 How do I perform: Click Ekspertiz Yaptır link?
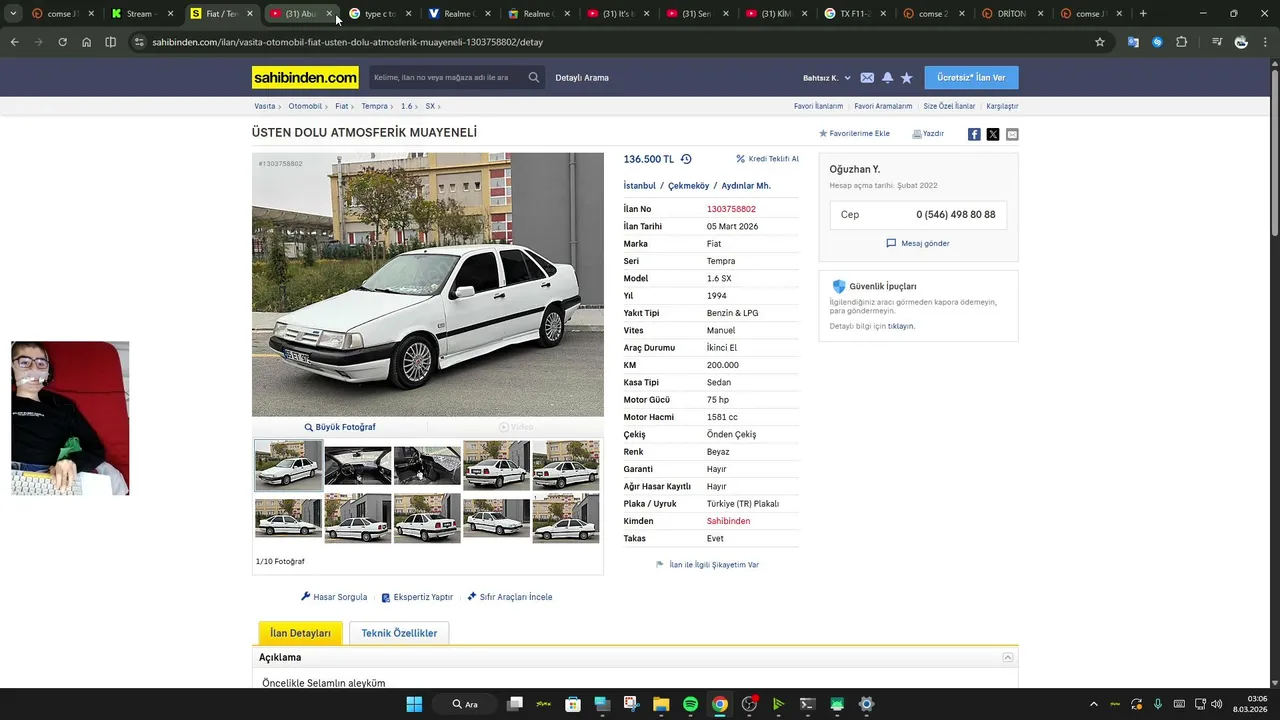pos(417,597)
